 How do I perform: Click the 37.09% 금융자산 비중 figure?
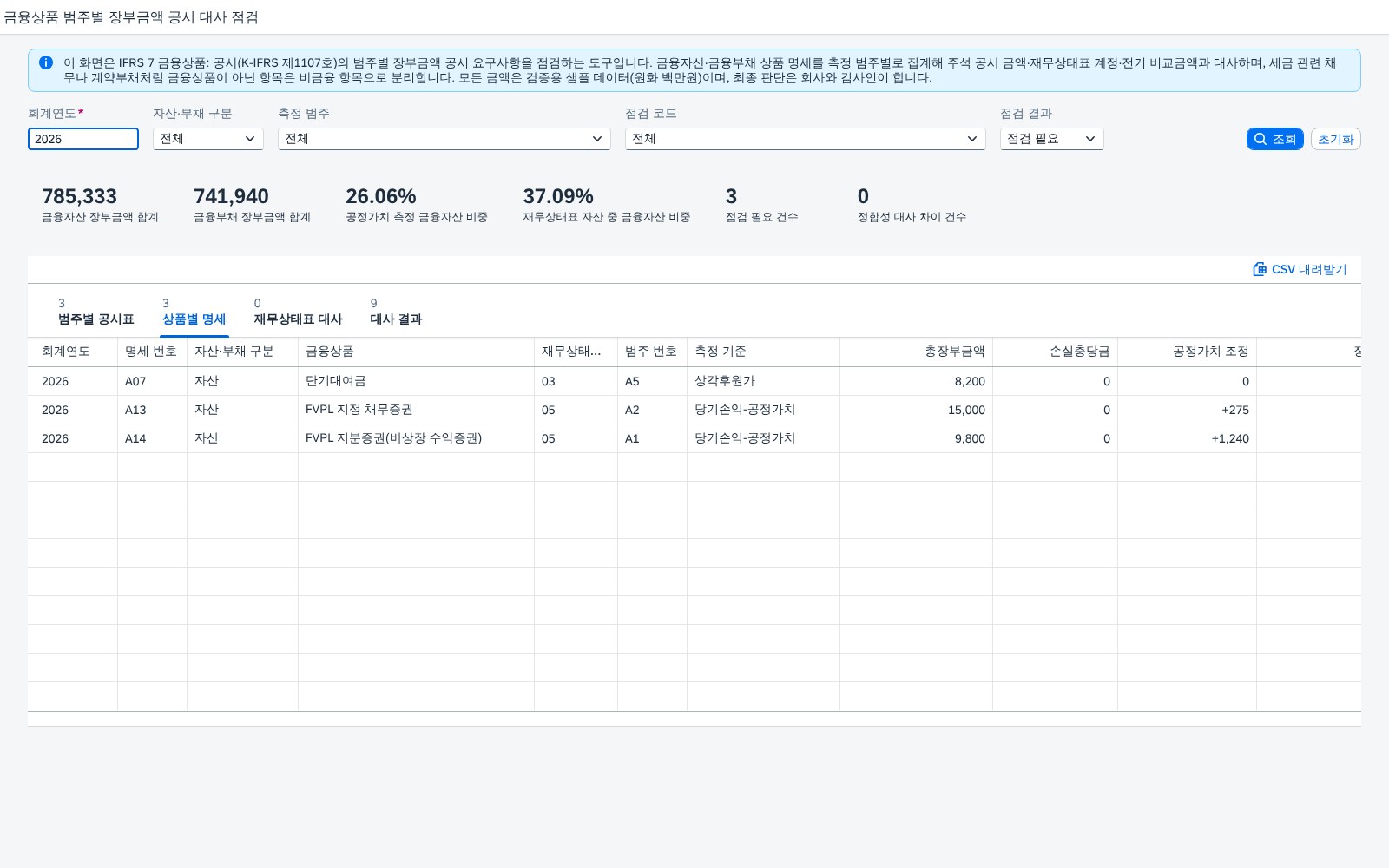[x=558, y=196]
